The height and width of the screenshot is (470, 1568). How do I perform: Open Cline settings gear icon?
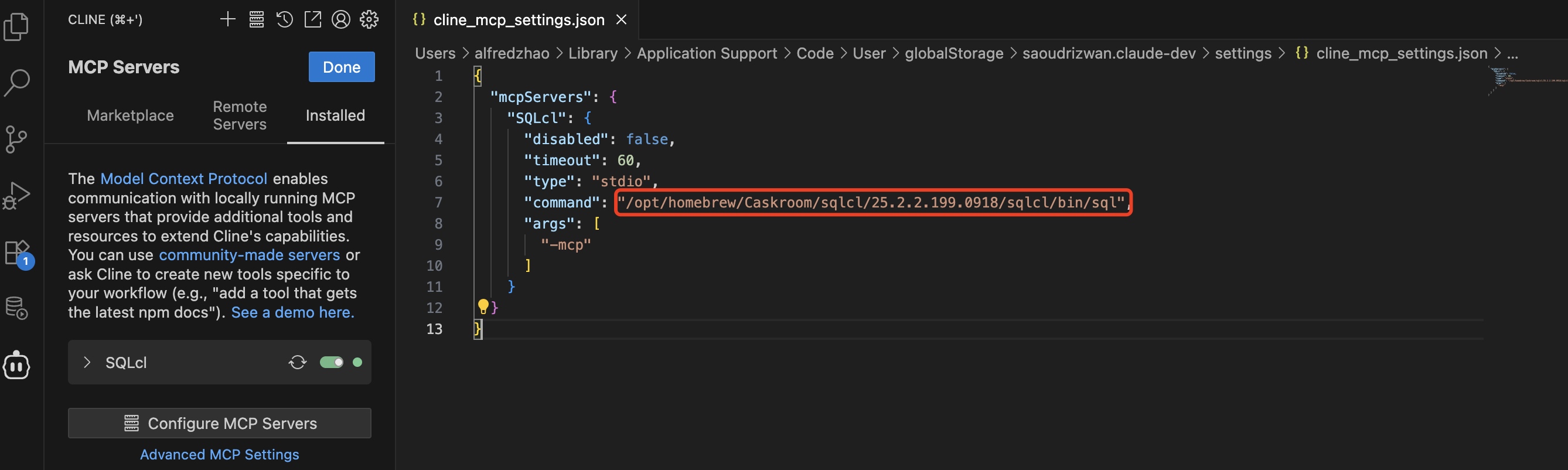[x=369, y=19]
